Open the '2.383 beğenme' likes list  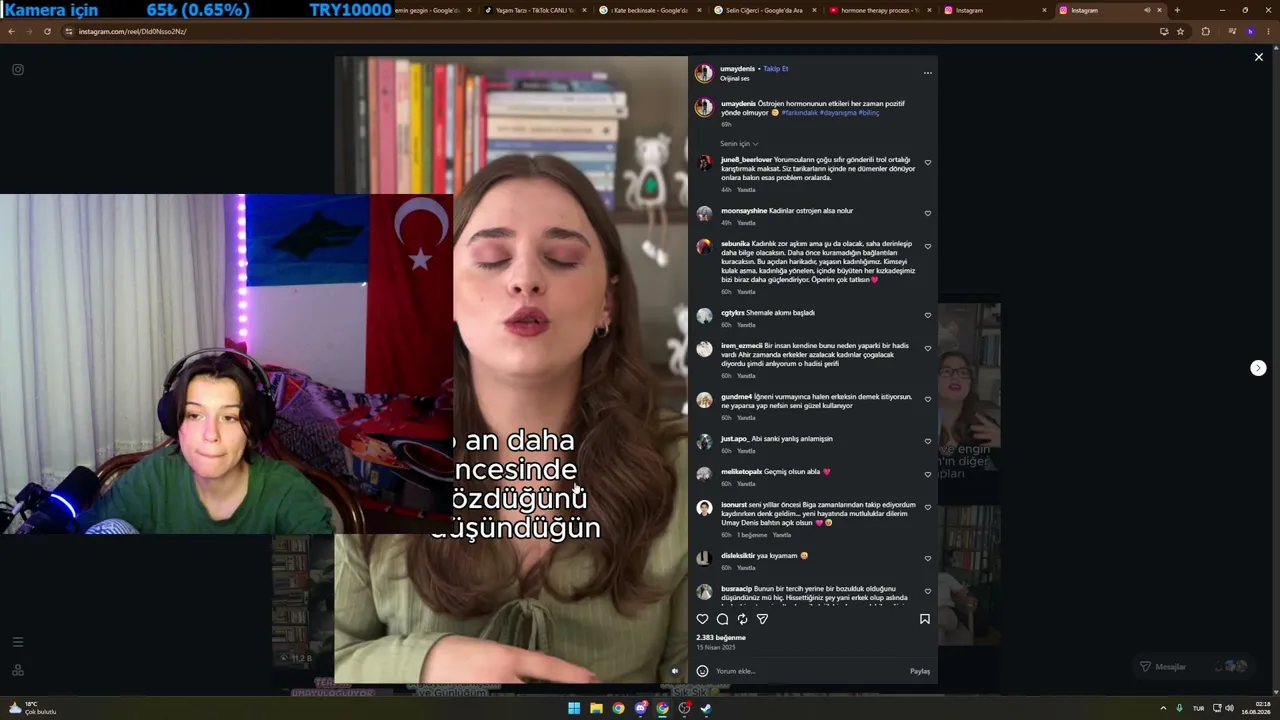(721, 638)
